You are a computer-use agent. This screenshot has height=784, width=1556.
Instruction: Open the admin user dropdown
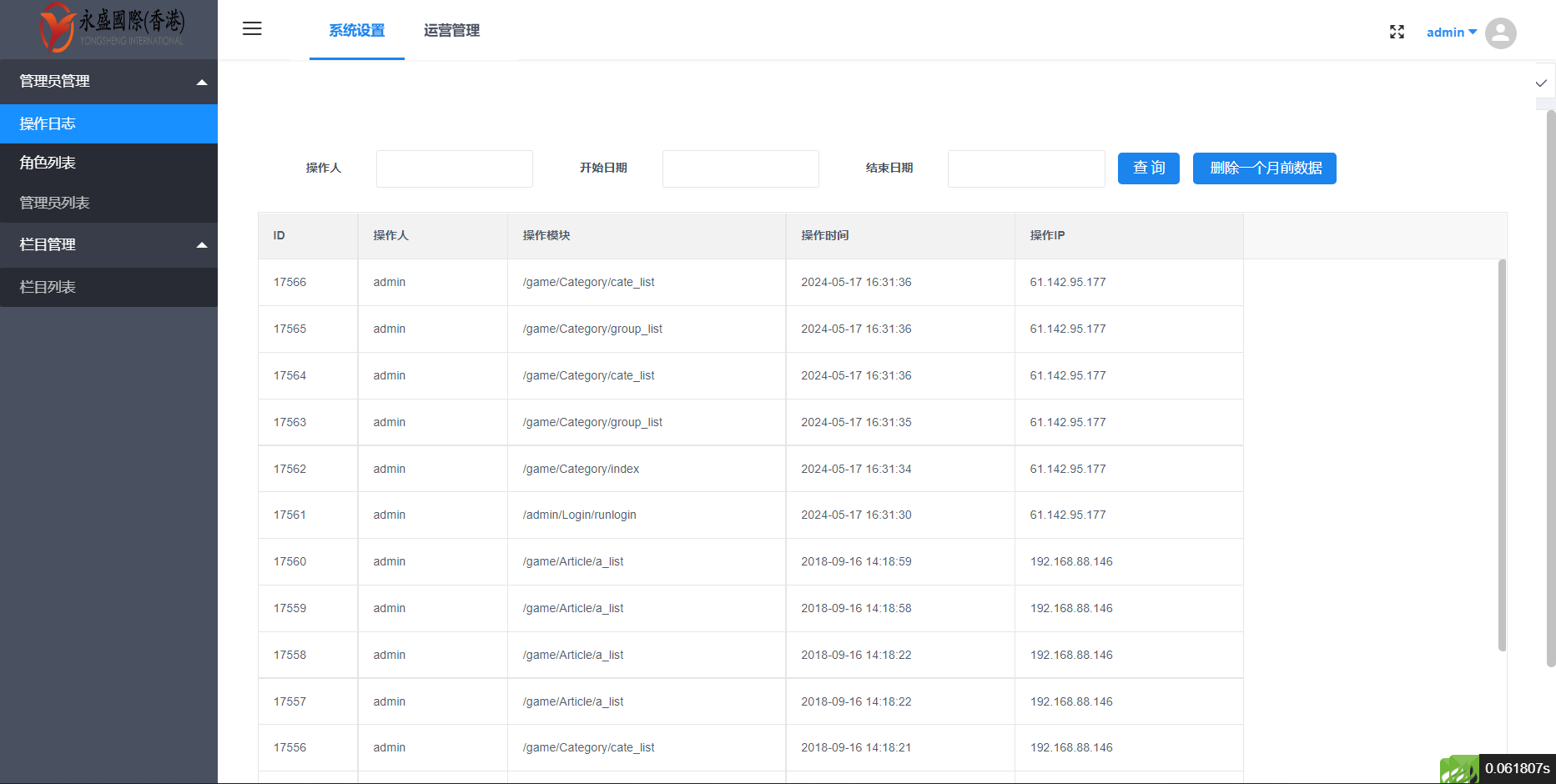tap(1452, 33)
